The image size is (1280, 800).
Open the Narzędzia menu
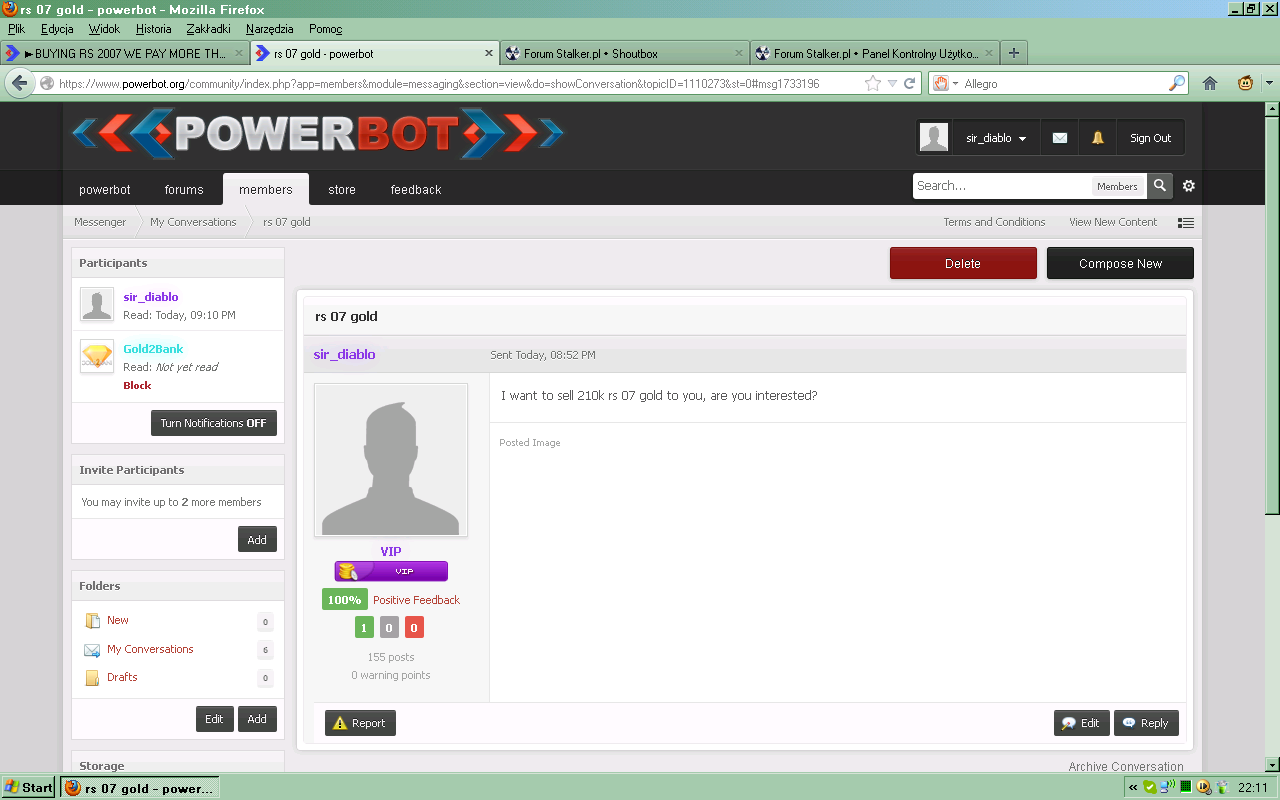(x=269, y=29)
